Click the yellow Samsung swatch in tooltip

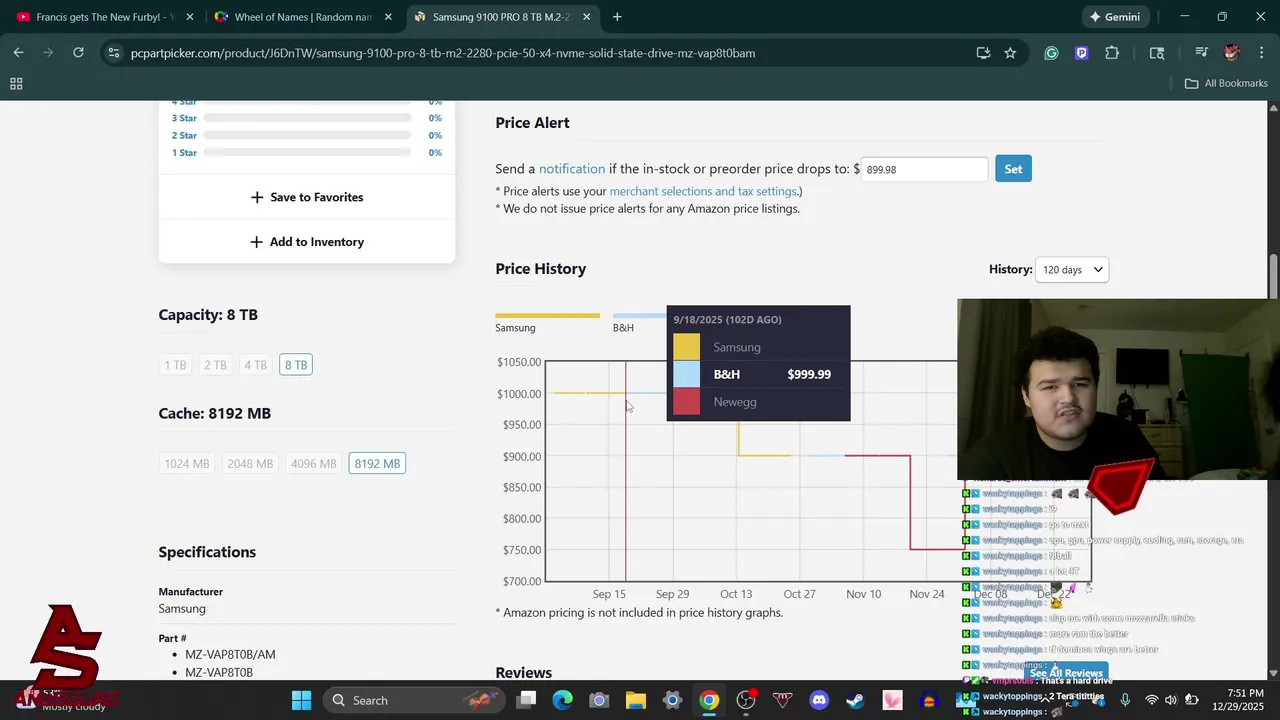pos(687,347)
